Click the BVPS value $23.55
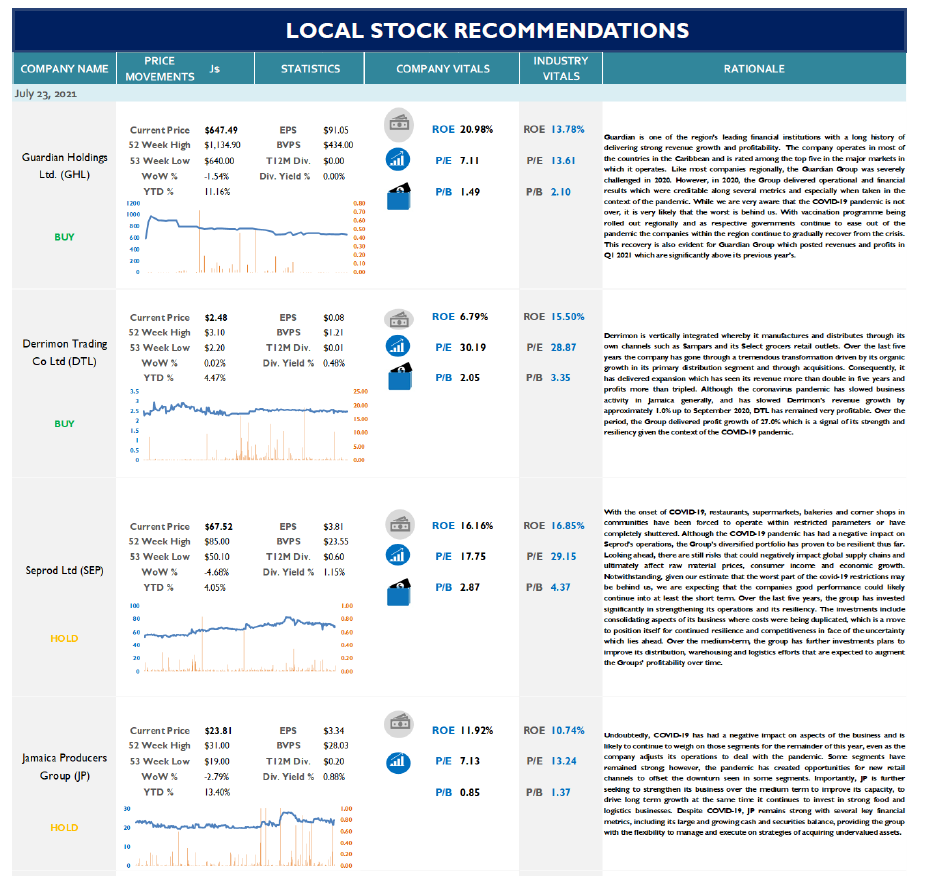 pos(336,542)
